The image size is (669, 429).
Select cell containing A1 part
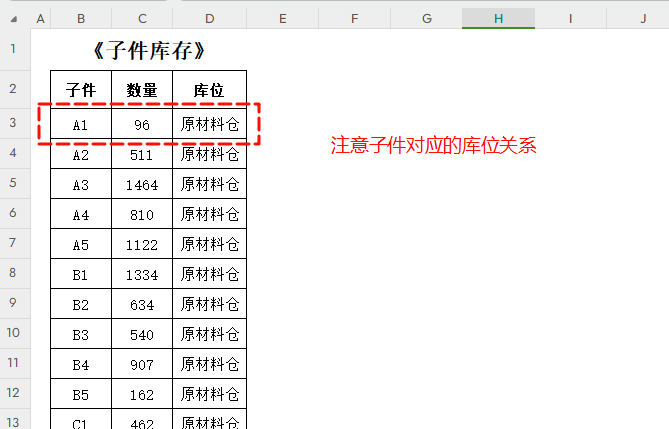point(81,124)
